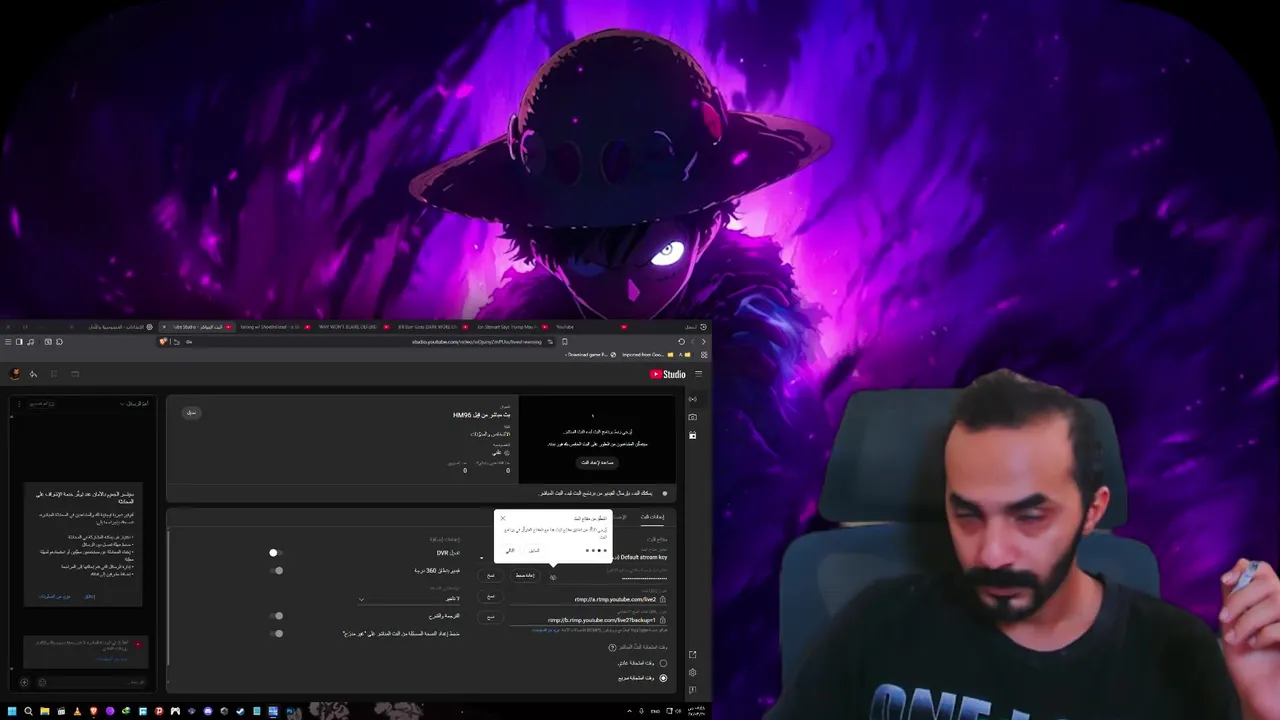Open the emoji picker in chat

pyautogui.click(x=41, y=682)
